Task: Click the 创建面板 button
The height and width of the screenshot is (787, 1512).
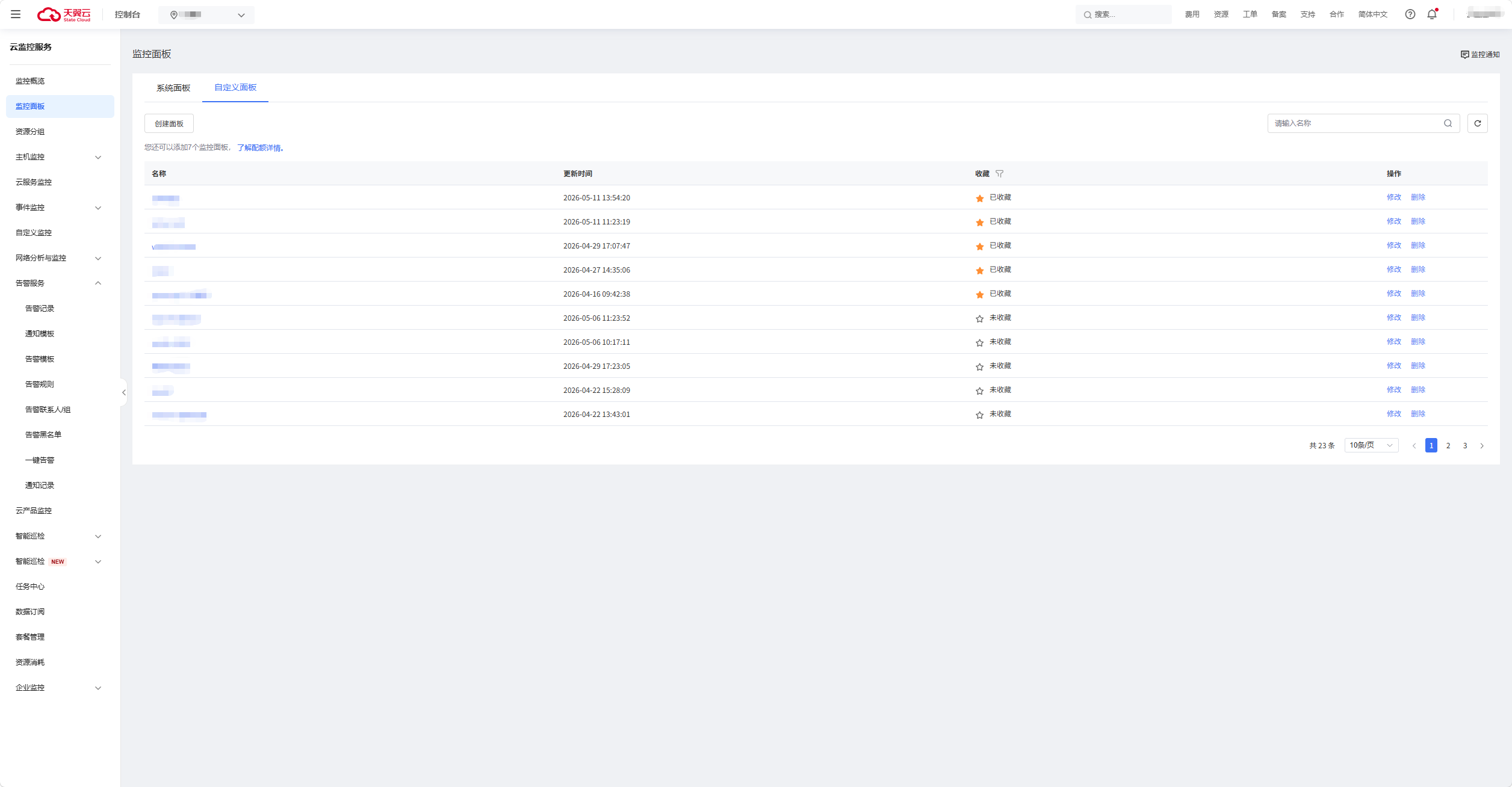Action: click(x=169, y=123)
